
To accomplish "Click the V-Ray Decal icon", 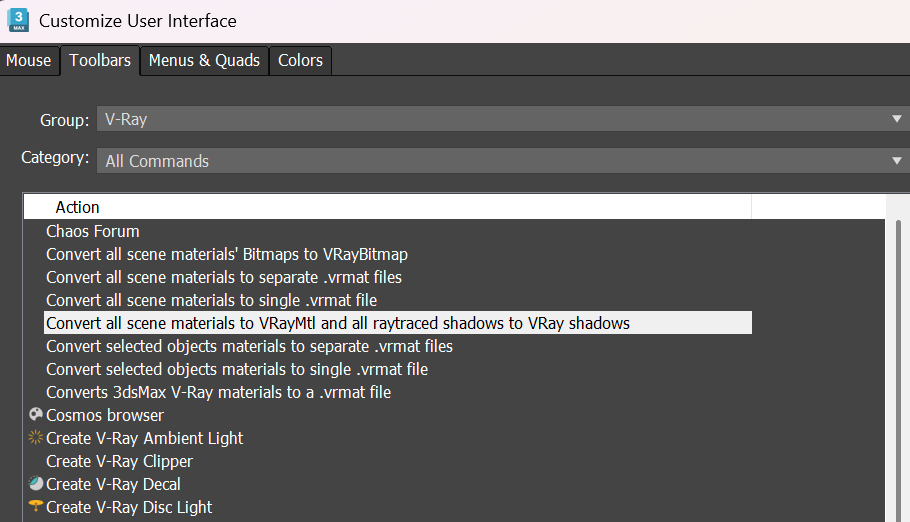I will point(36,484).
